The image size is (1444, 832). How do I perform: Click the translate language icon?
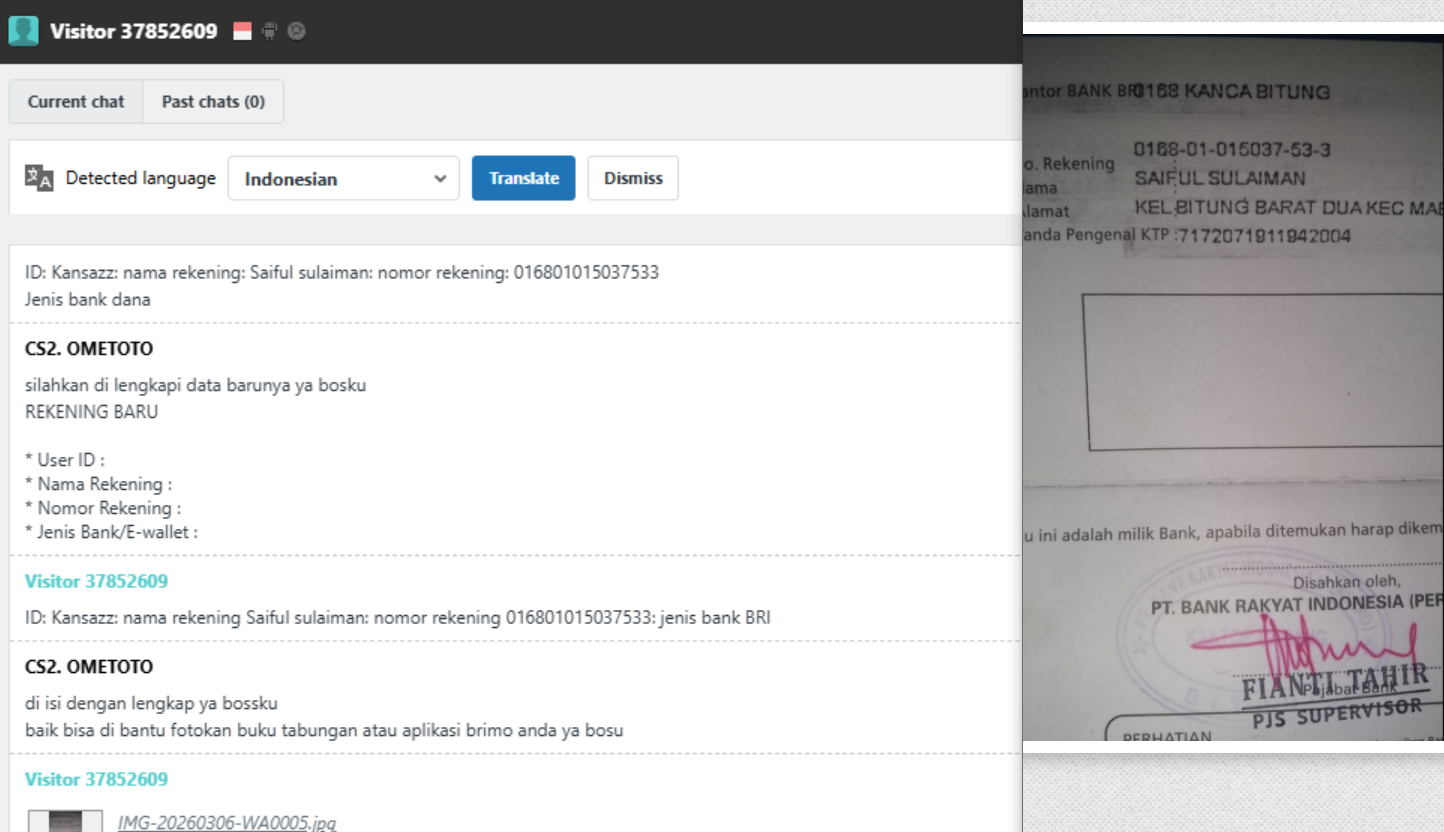pyautogui.click(x=38, y=178)
